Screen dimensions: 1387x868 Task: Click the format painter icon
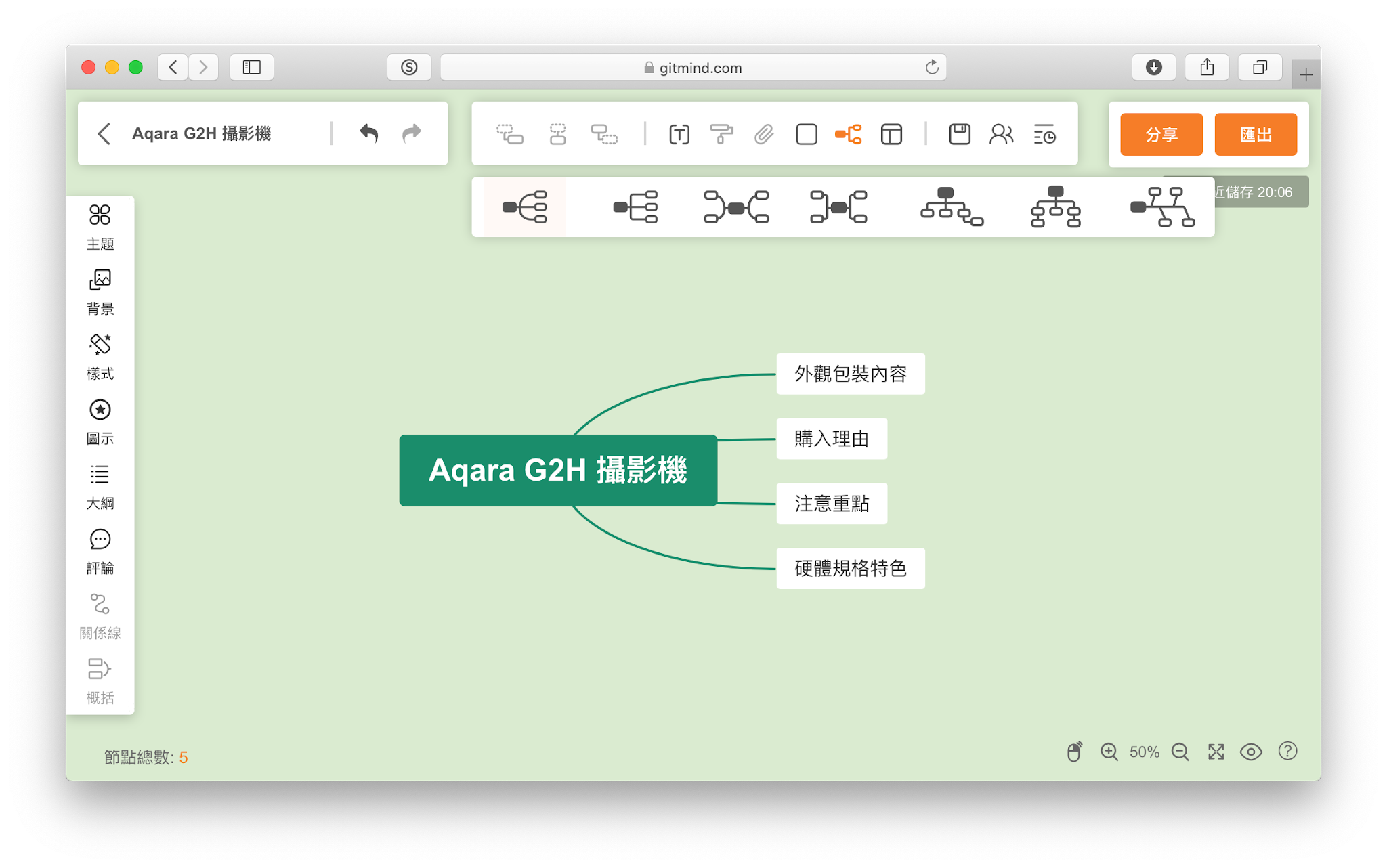pyautogui.click(x=721, y=134)
